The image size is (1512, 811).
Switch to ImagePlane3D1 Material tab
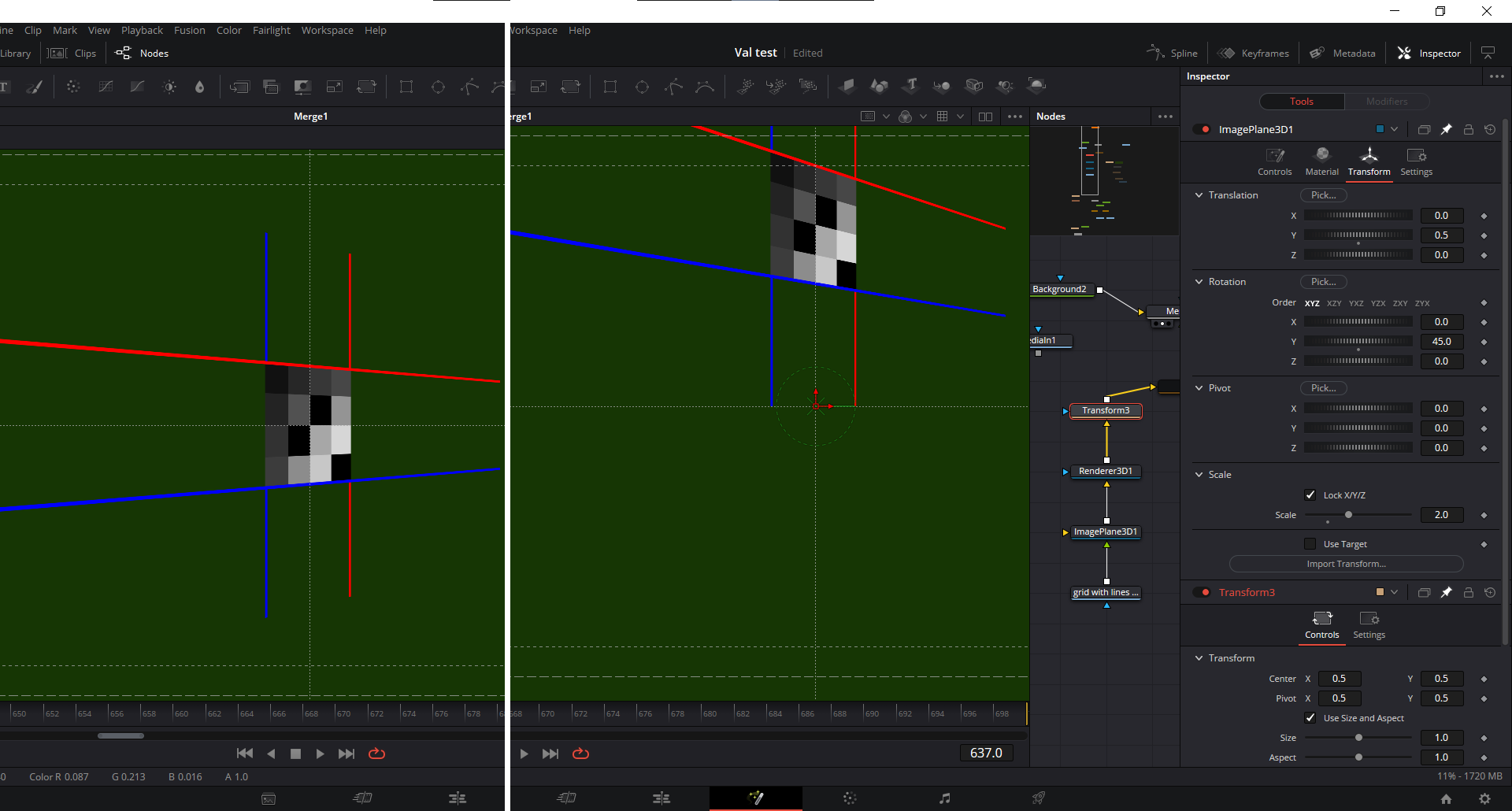point(1321,161)
